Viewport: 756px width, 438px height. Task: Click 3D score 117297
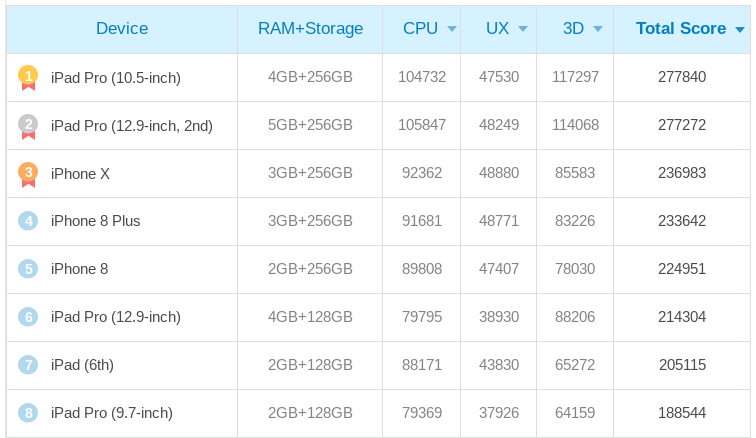click(x=575, y=77)
